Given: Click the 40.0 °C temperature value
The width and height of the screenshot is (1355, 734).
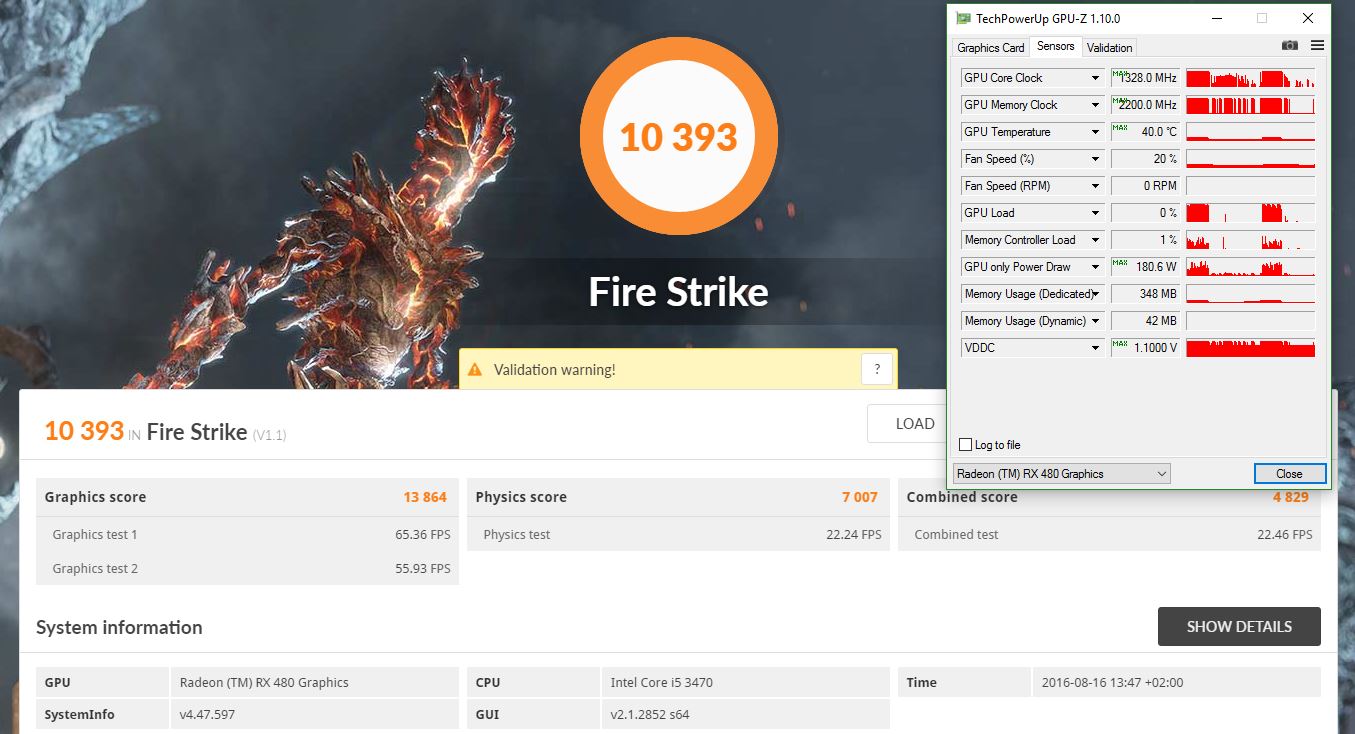Looking at the screenshot, I should 1146,132.
